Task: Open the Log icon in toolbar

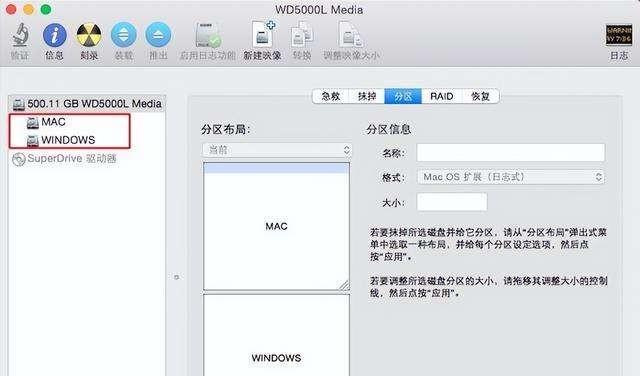Action: coord(619,35)
